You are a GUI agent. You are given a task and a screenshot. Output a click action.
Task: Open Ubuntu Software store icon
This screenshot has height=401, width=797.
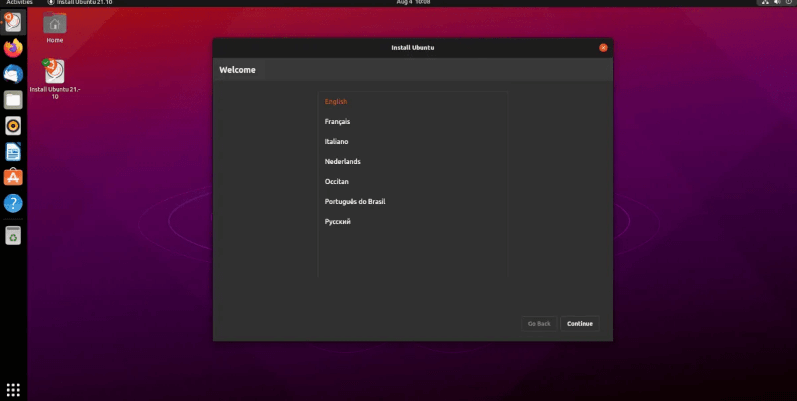point(13,177)
